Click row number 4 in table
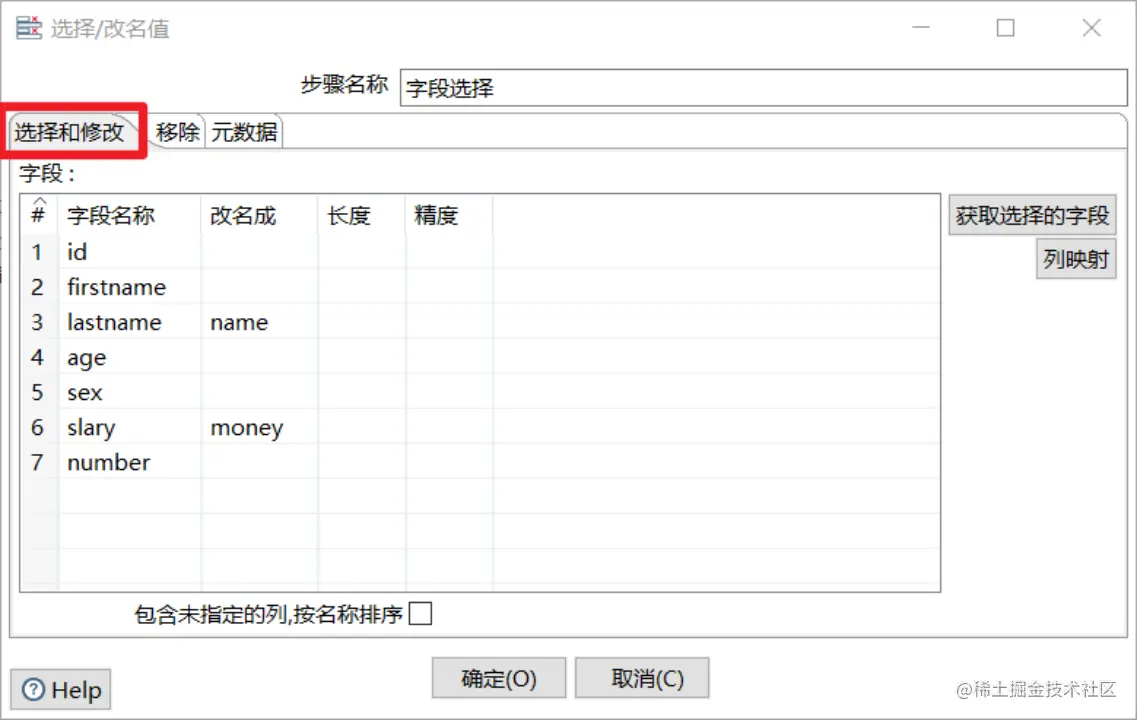This screenshot has height=720, width=1137. coord(38,357)
